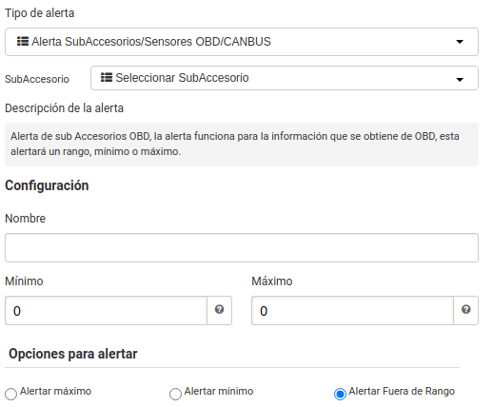Select the Alertar máximo radio option
493x407 pixels.
[x=11, y=394]
